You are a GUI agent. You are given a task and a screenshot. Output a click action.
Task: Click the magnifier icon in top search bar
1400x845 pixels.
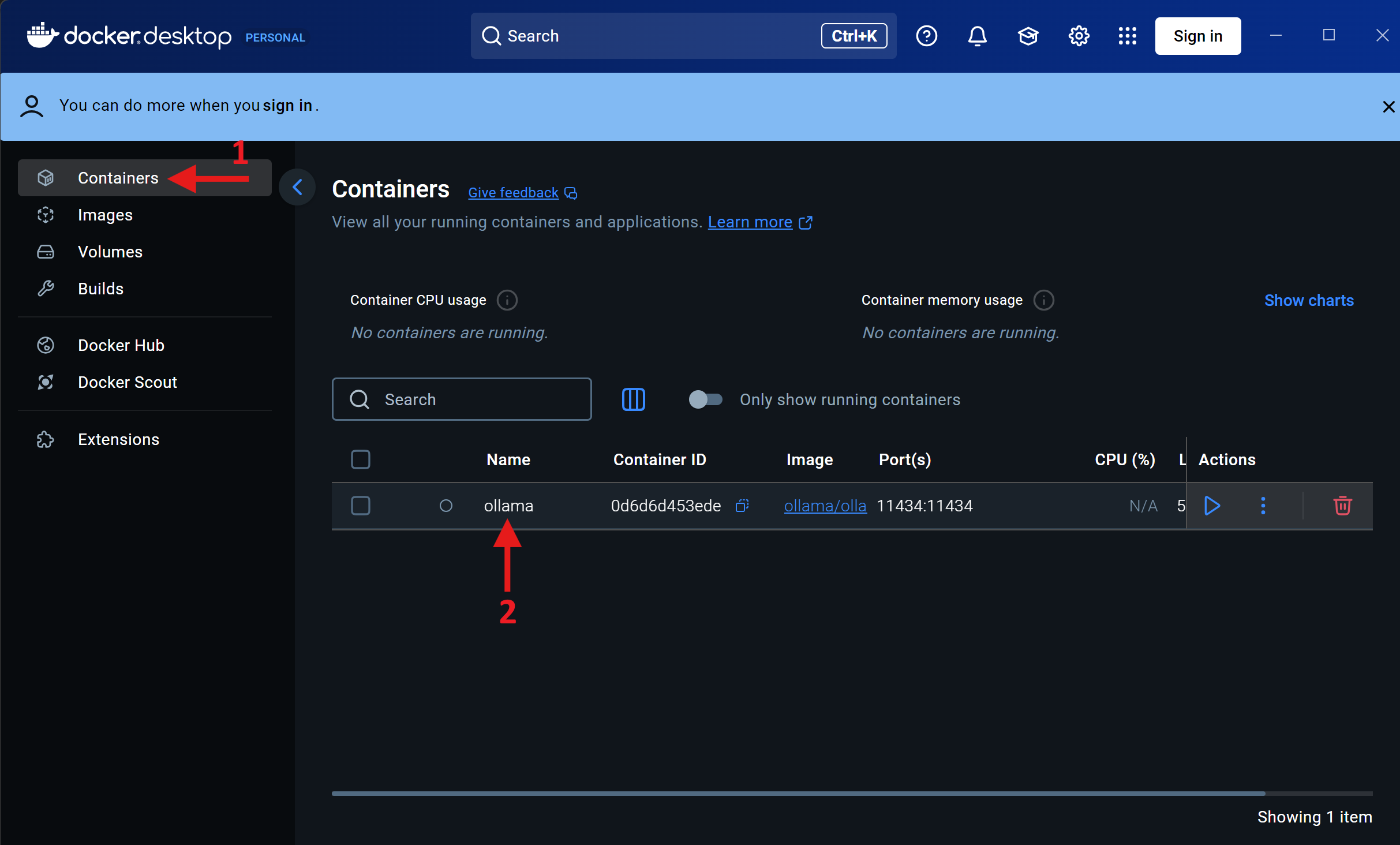[491, 36]
